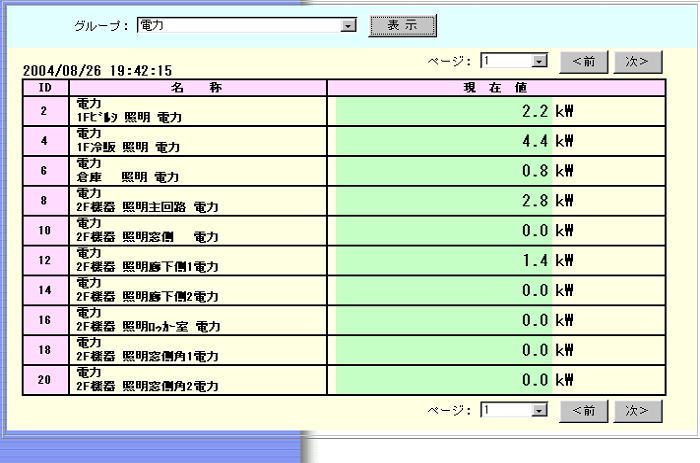Image resolution: width=700 pixels, height=463 pixels.
Task: Select ID cell 12
Action: pos(46,260)
